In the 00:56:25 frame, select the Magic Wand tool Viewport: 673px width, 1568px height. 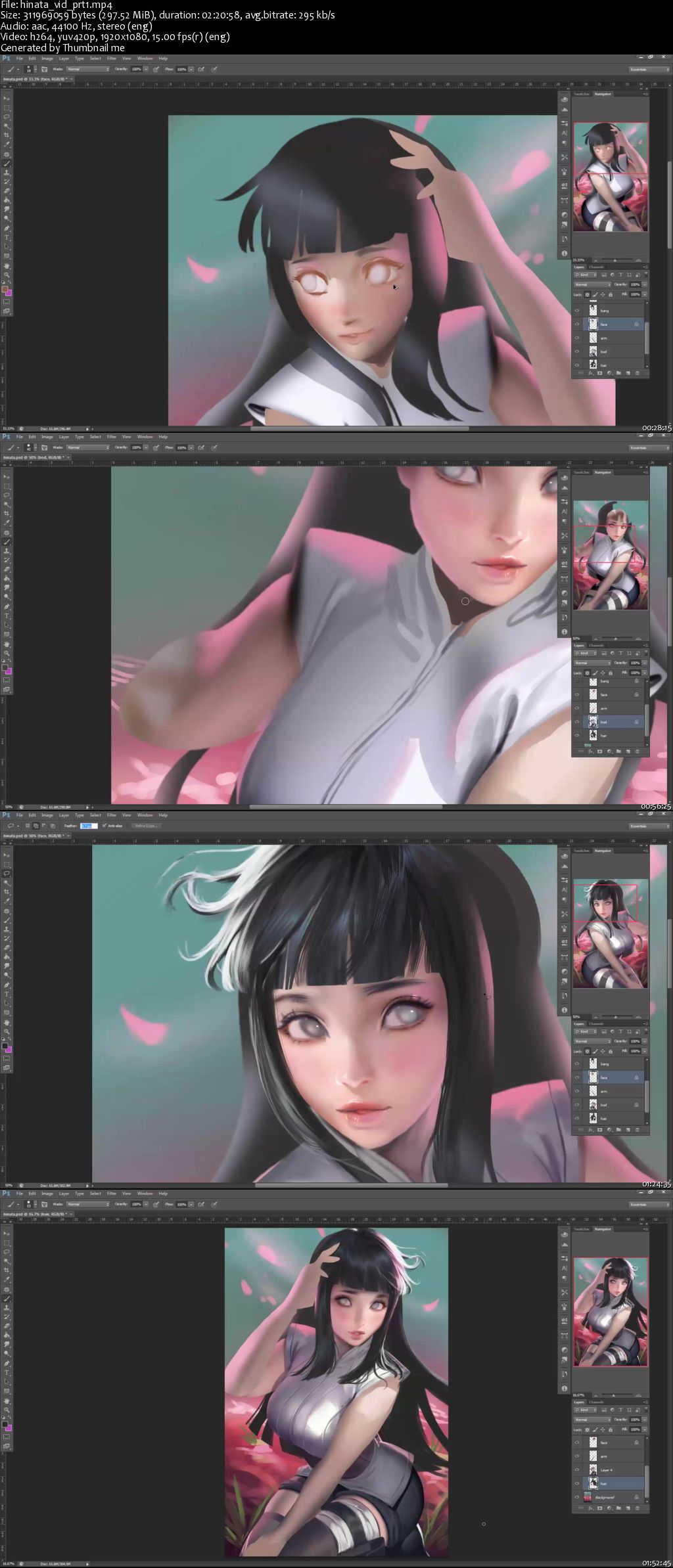tap(7, 504)
